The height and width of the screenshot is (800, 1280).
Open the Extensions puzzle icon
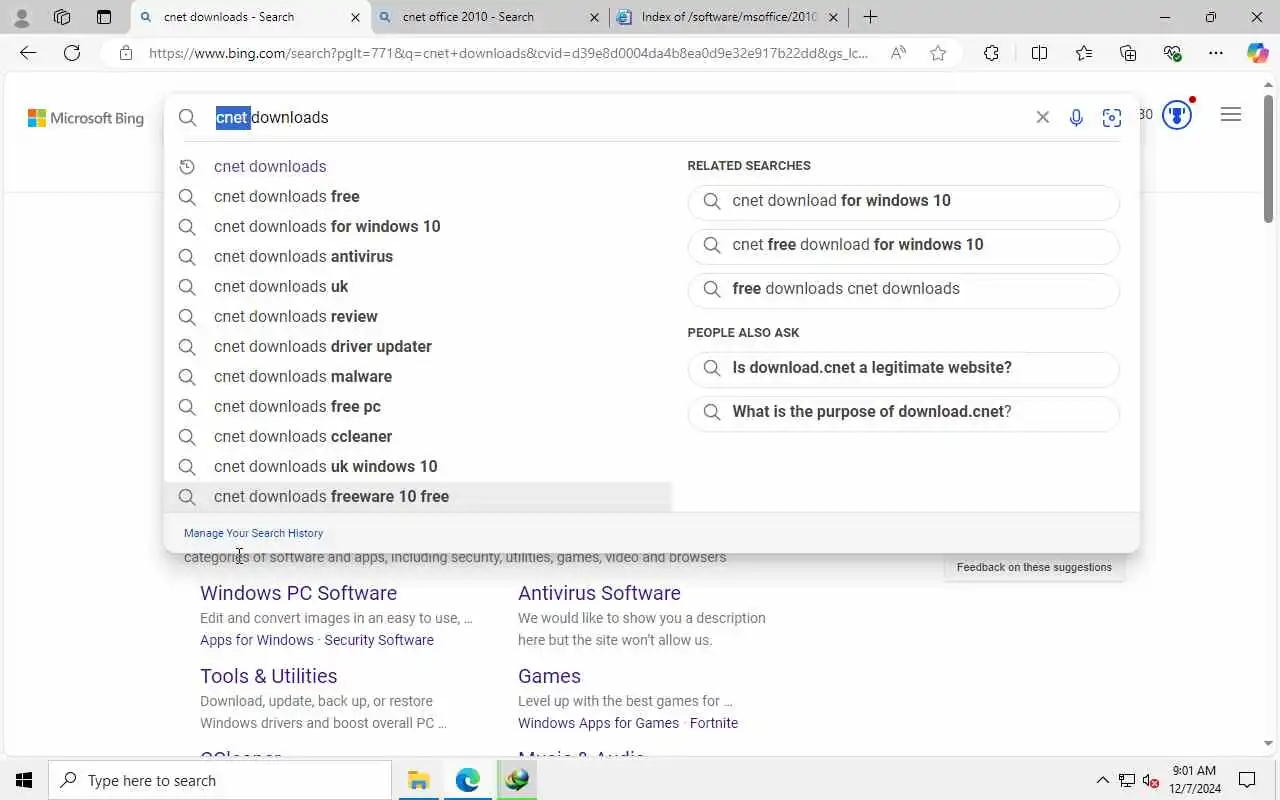[x=991, y=53]
